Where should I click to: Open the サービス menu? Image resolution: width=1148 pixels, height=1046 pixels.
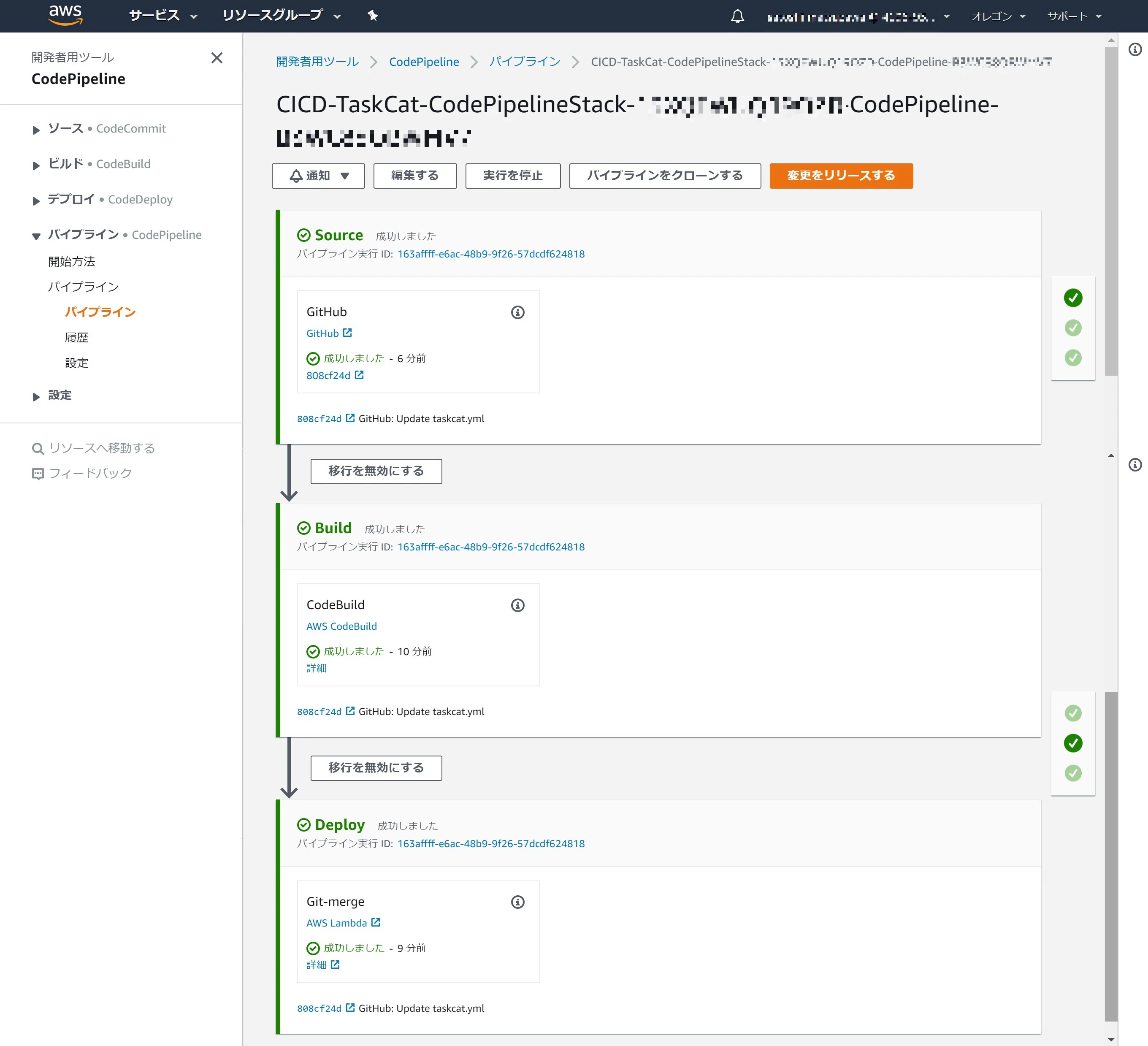[x=163, y=16]
